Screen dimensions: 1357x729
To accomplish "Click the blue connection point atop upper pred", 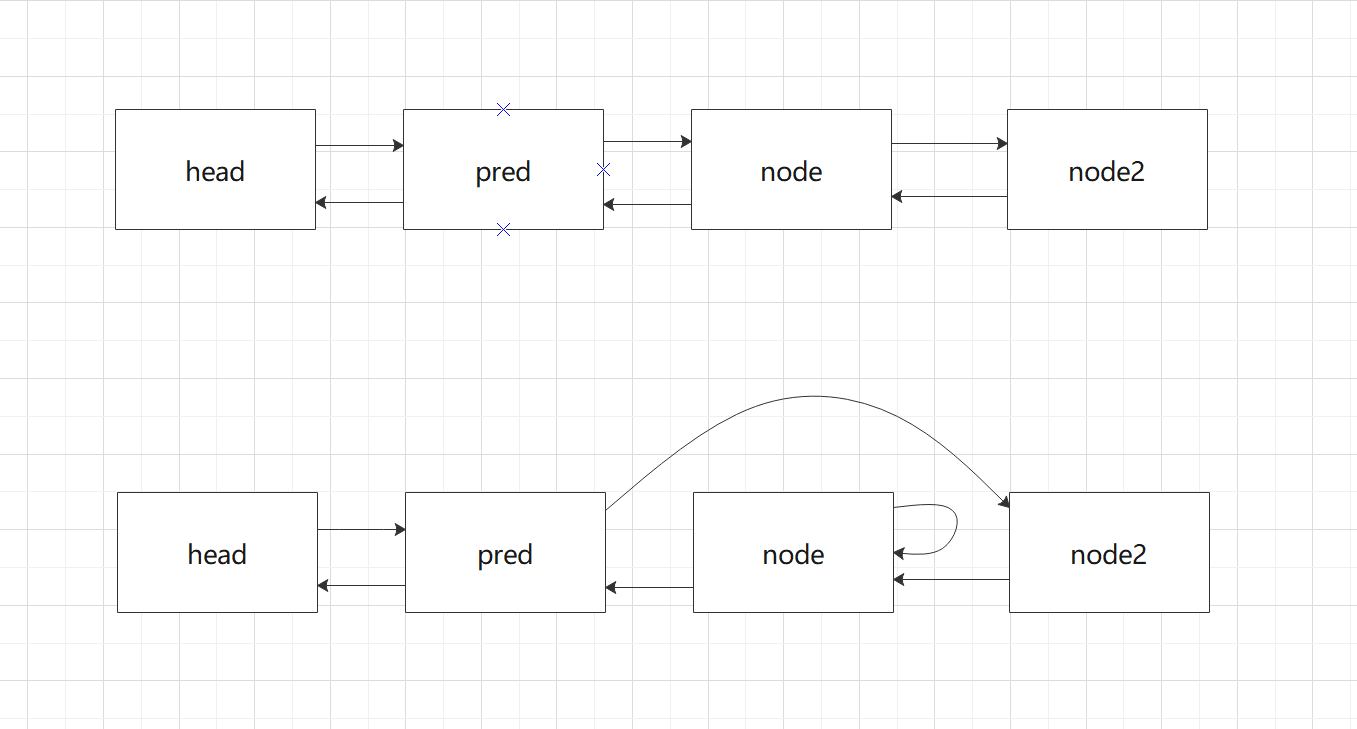I will [504, 109].
